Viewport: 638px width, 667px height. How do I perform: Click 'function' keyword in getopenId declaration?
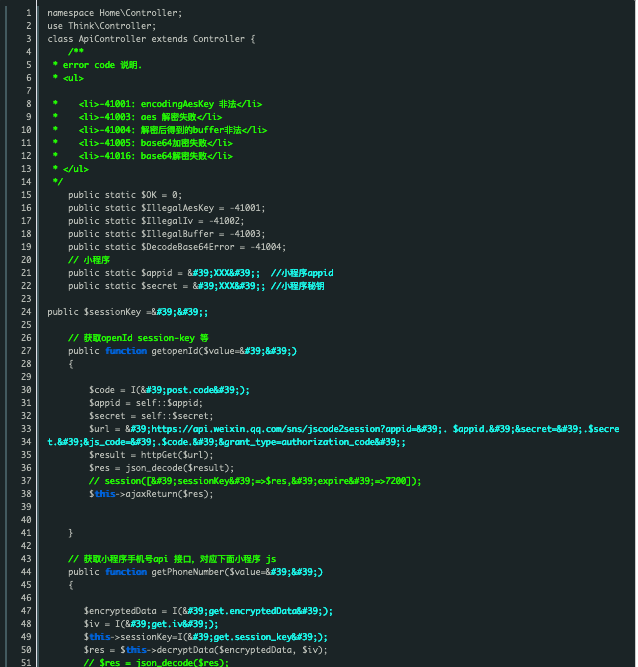point(126,351)
